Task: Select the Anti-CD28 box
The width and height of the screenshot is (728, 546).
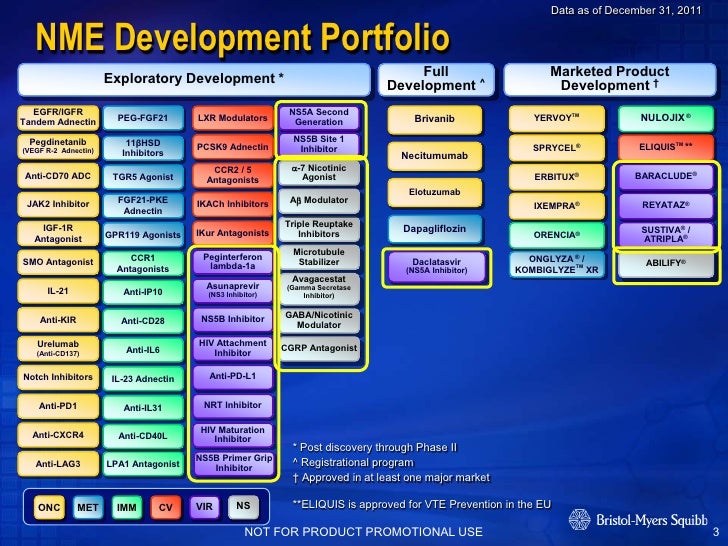Action: (x=143, y=321)
